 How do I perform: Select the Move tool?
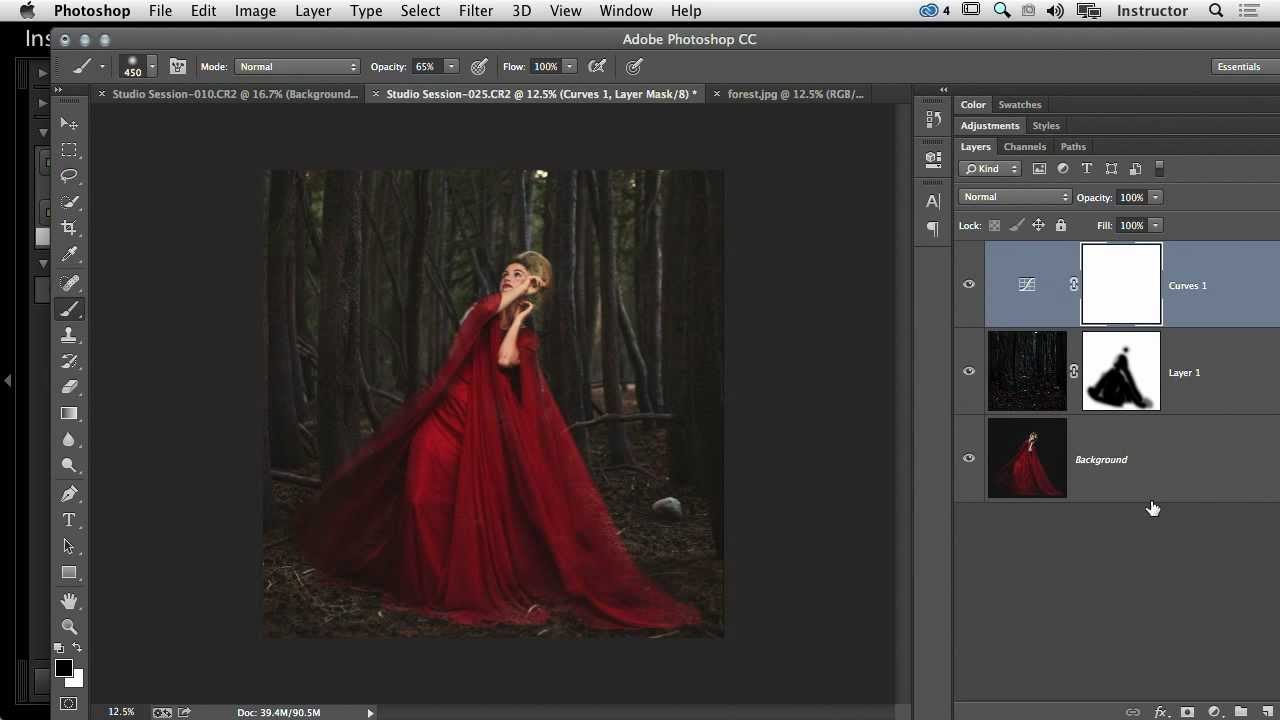pos(69,124)
